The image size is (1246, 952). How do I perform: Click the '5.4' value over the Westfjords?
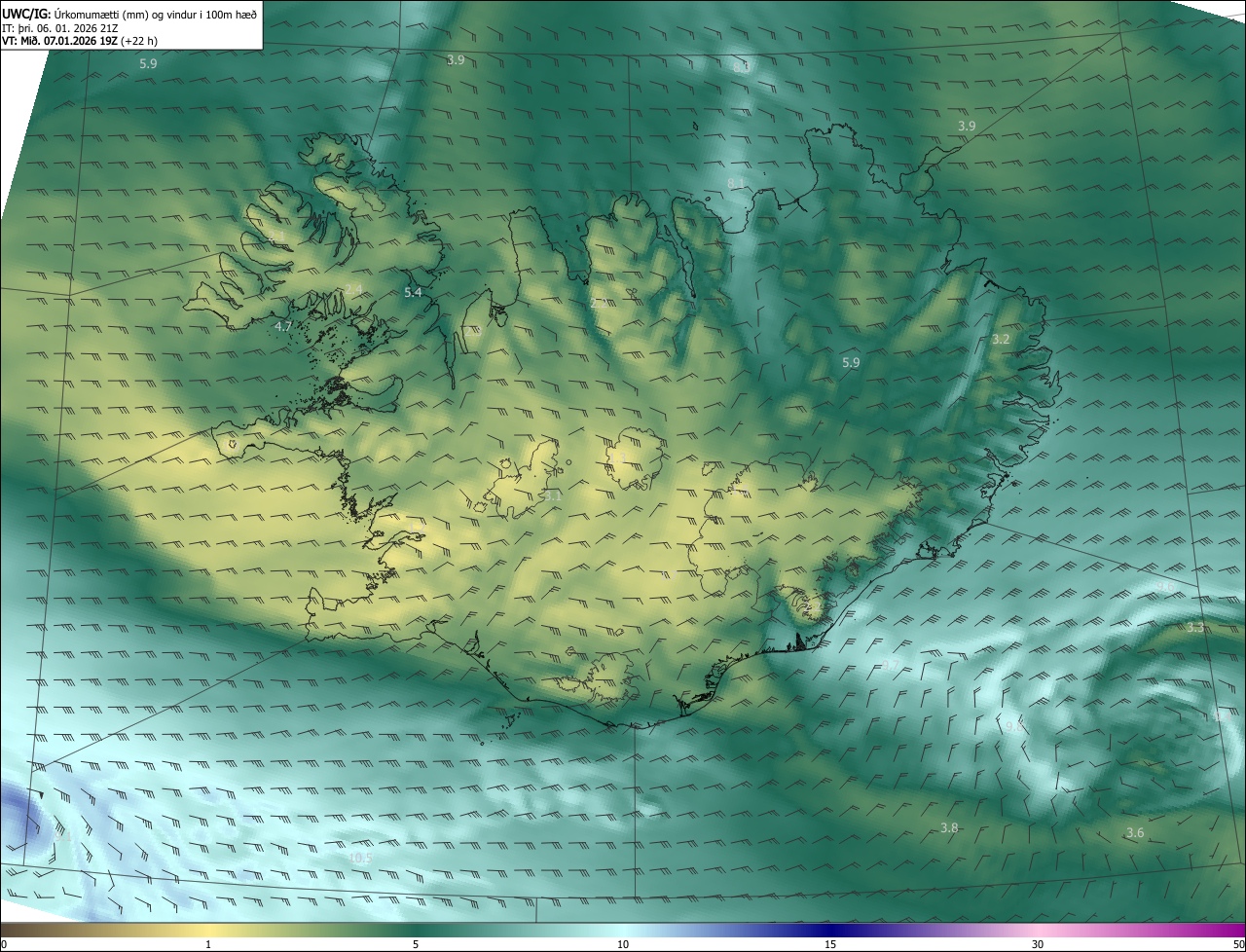(413, 292)
